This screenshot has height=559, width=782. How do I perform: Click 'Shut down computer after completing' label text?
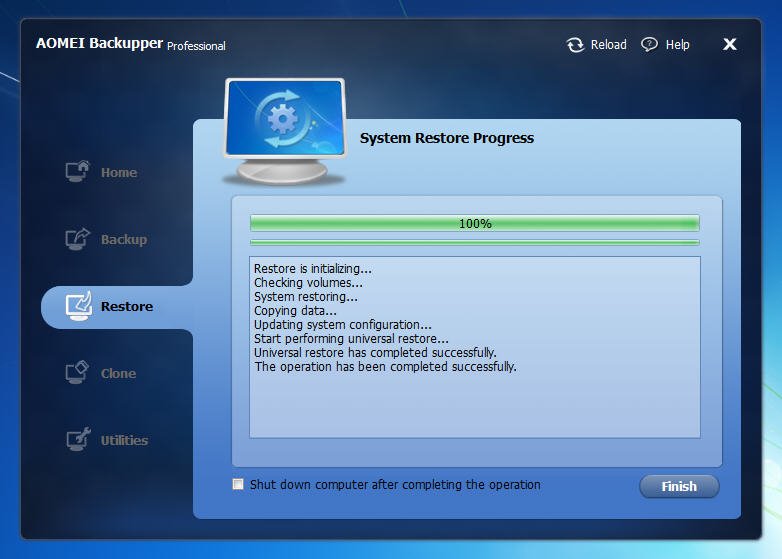tap(395, 485)
